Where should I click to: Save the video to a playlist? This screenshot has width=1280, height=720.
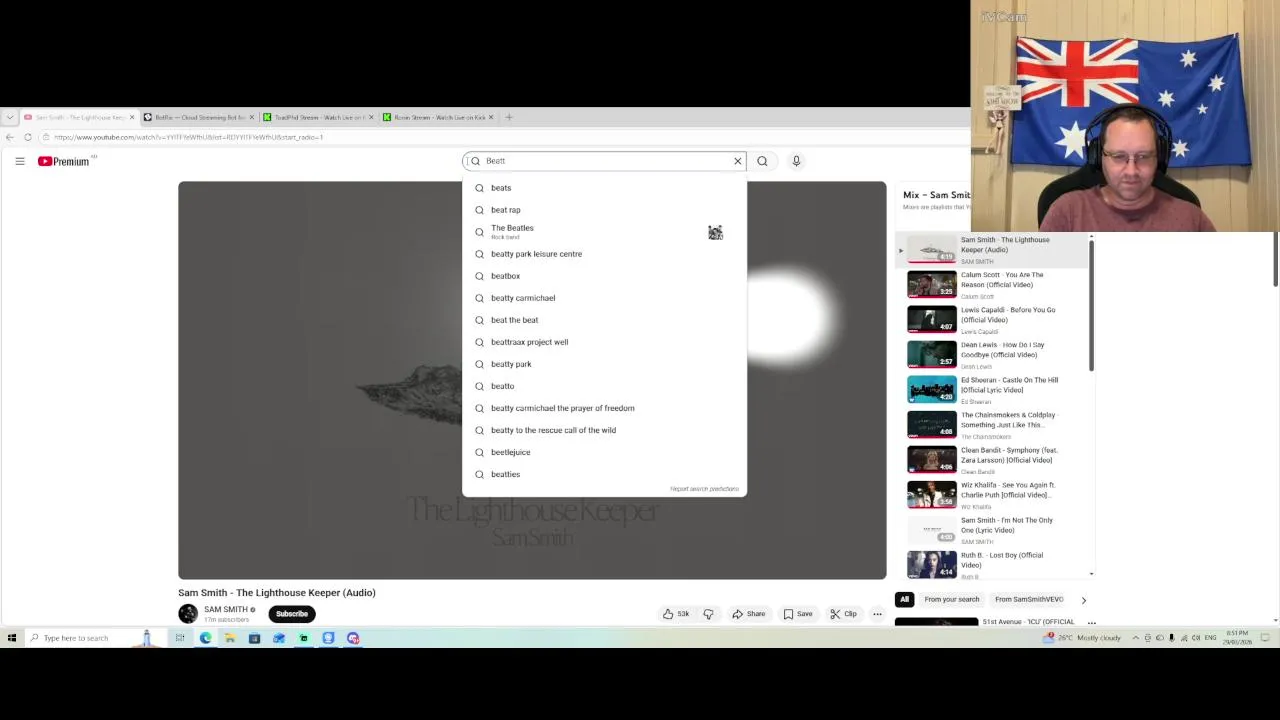798,614
